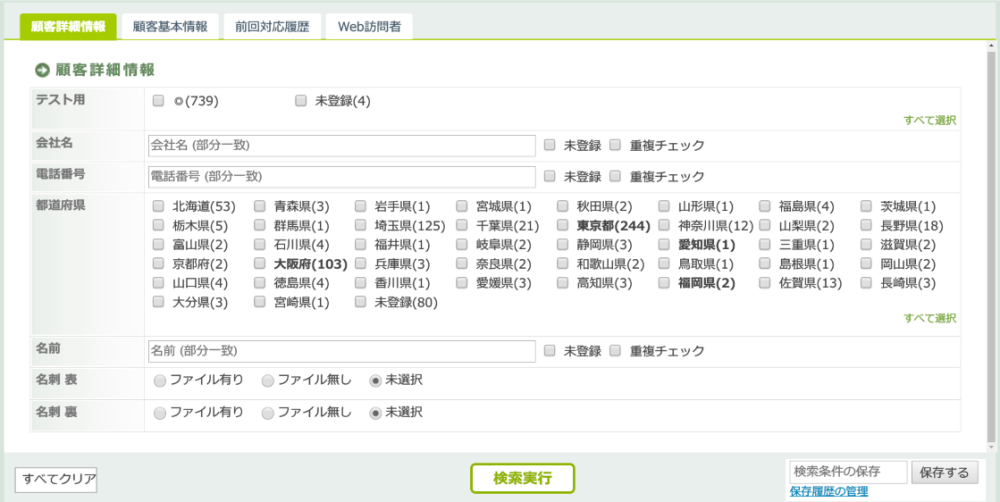The width and height of the screenshot is (1000, 502).
Task: Select ファイル有り for 名刺 表
Action: click(x=159, y=381)
